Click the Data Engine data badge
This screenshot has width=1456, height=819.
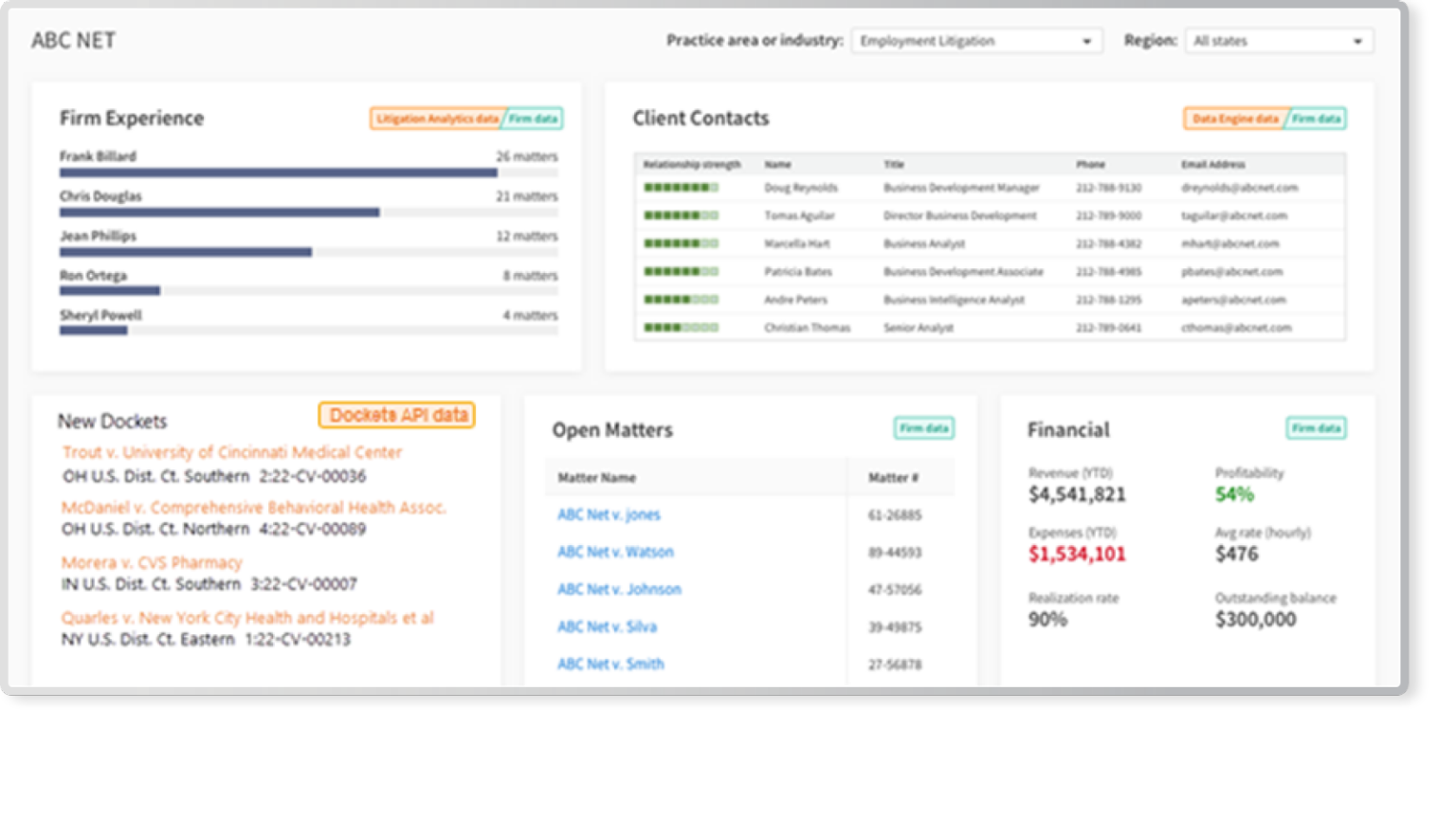pos(1234,118)
